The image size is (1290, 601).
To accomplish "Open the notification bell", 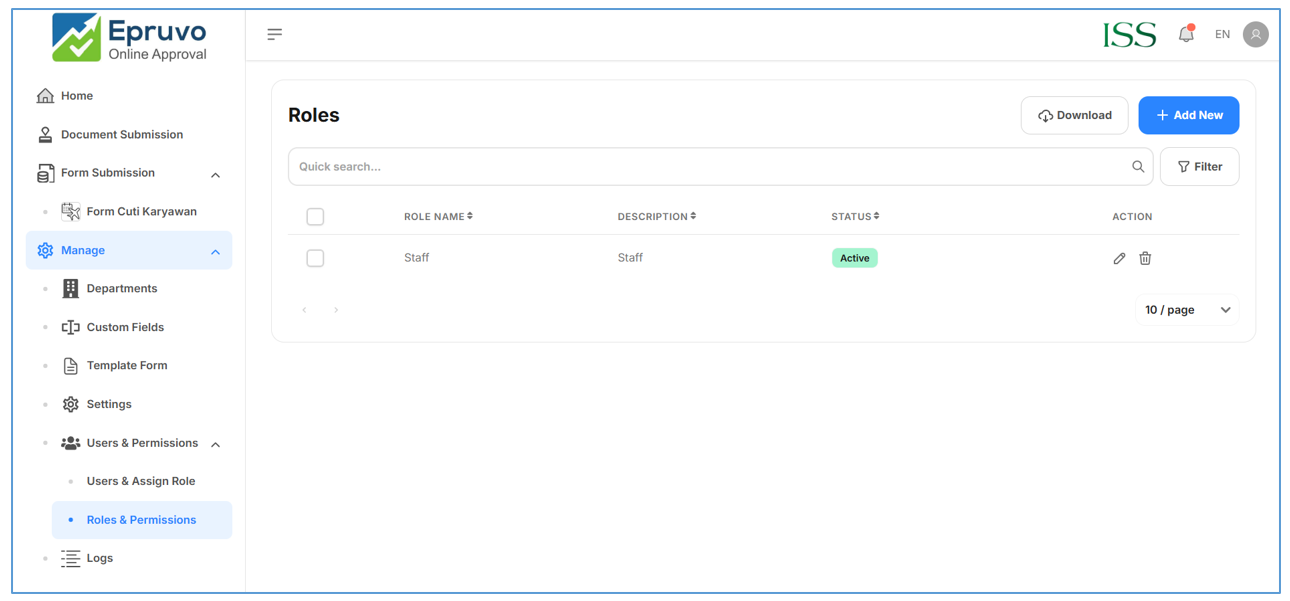I will [x=1186, y=34].
